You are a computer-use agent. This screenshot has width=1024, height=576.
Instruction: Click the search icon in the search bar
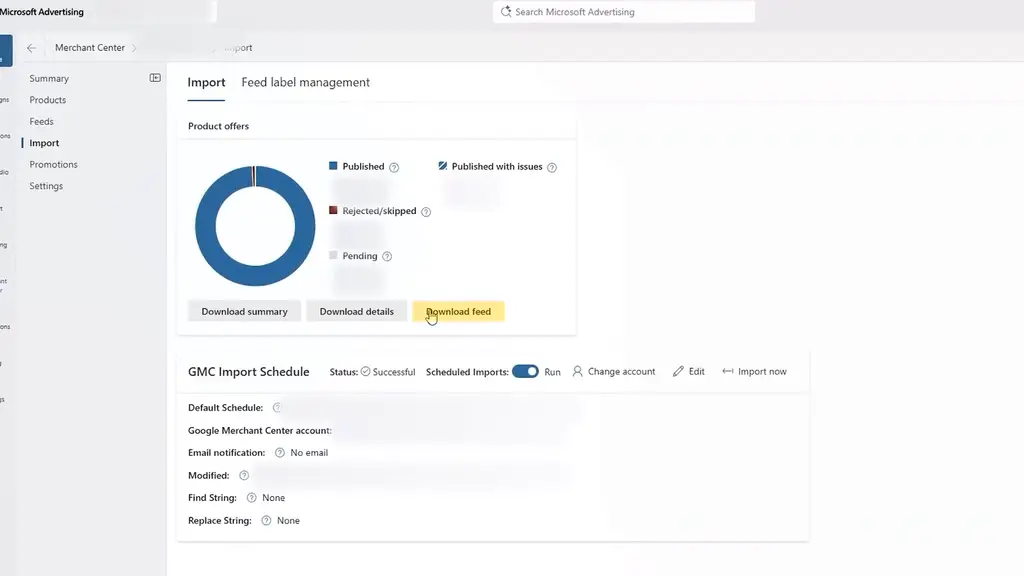pyautogui.click(x=505, y=12)
